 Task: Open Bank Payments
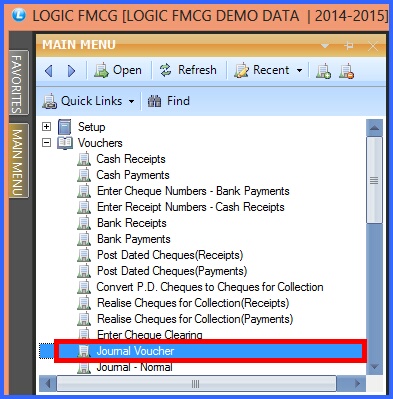click(x=134, y=239)
